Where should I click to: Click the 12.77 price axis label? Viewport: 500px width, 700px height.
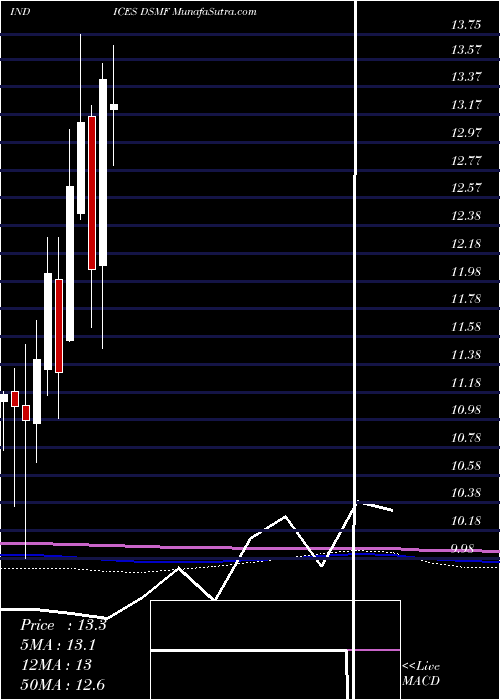point(466,161)
